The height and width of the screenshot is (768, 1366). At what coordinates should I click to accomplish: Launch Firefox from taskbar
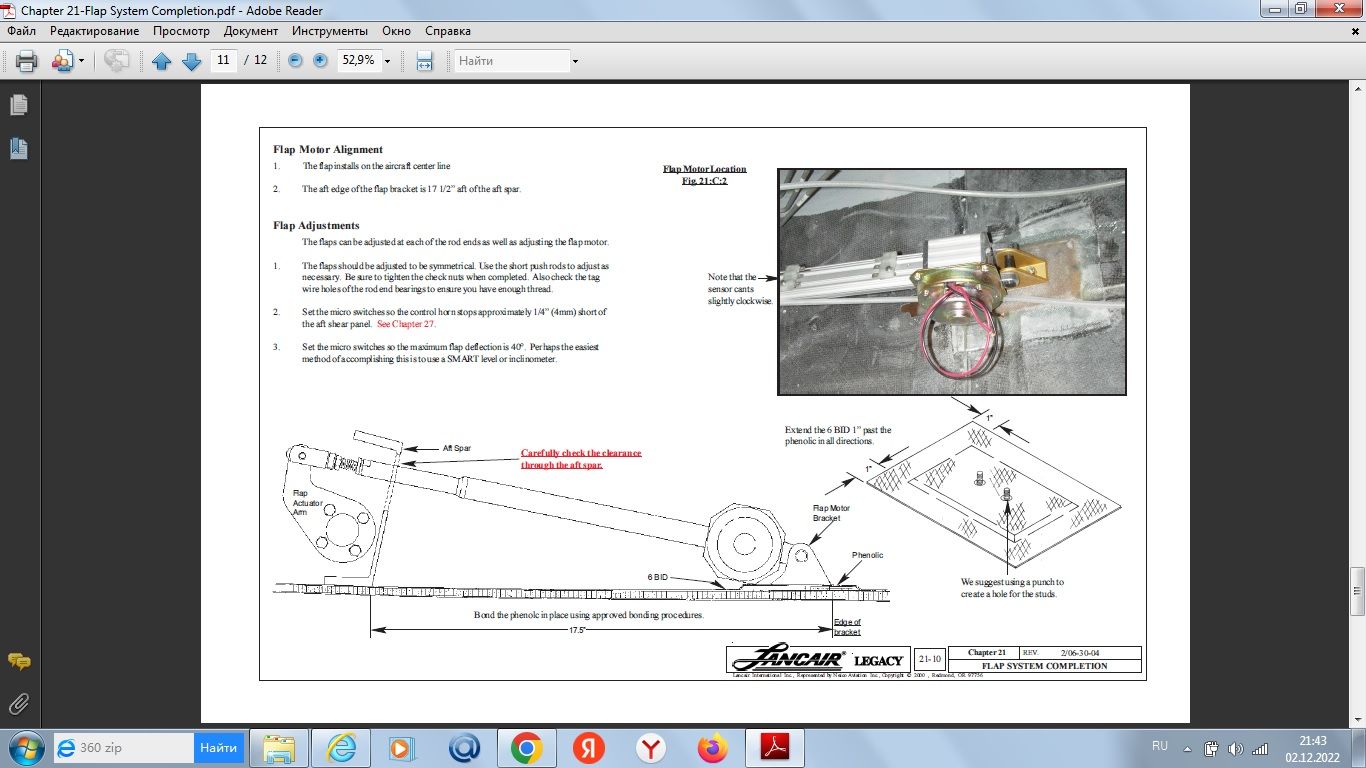(713, 748)
